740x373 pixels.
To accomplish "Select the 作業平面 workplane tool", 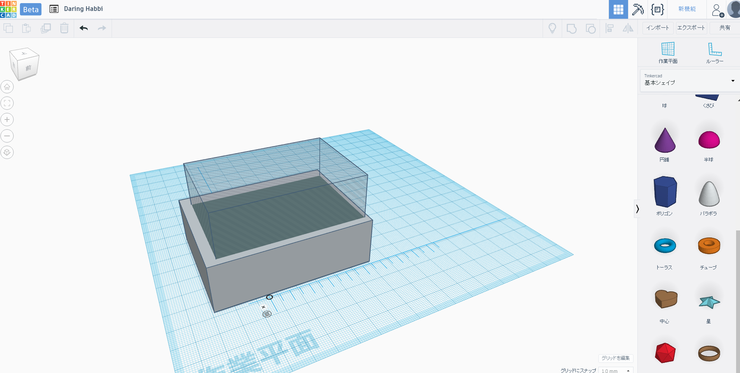I will [668, 52].
